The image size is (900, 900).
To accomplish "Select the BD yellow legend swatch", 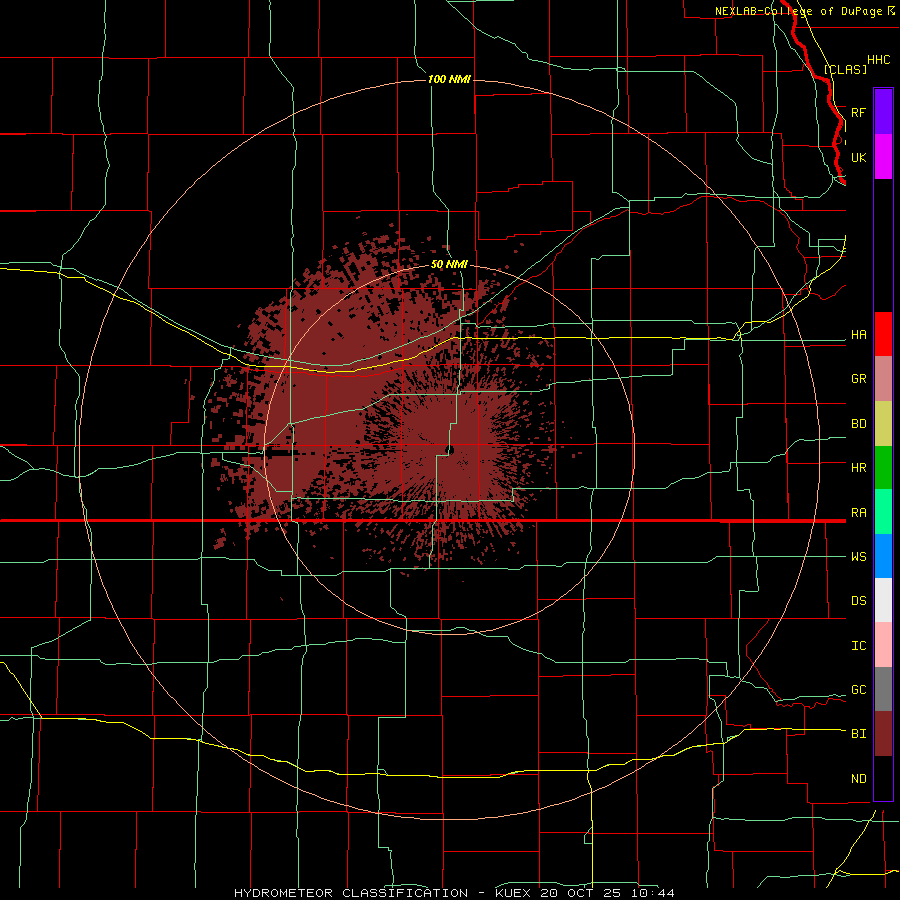I will pyautogui.click(x=883, y=424).
